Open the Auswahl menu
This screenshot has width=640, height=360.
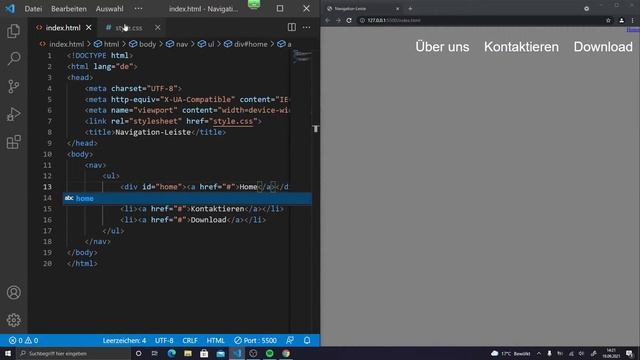click(x=109, y=9)
